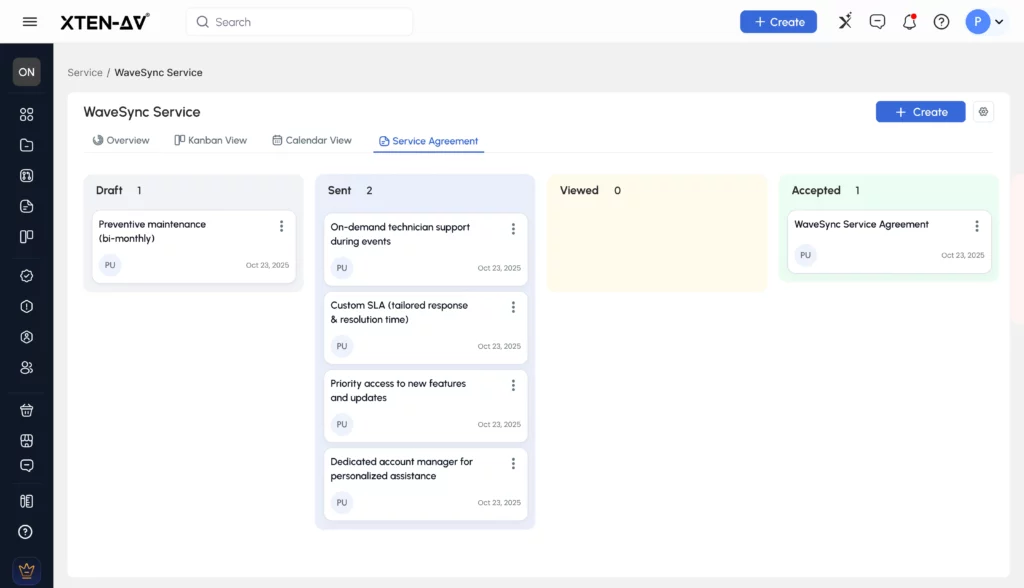Open the shopping basket icon in sidebar
Image resolution: width=1024 pixels, height=588 pixels.
tap(27, 410)
